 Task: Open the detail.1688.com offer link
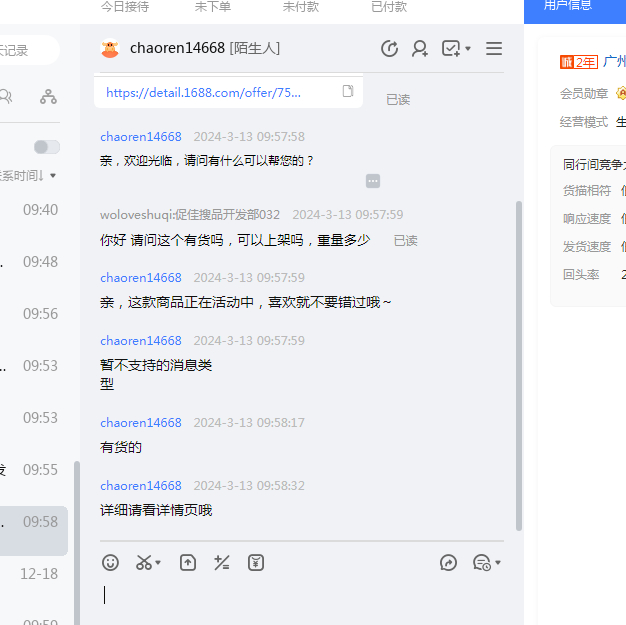(204, 92)
